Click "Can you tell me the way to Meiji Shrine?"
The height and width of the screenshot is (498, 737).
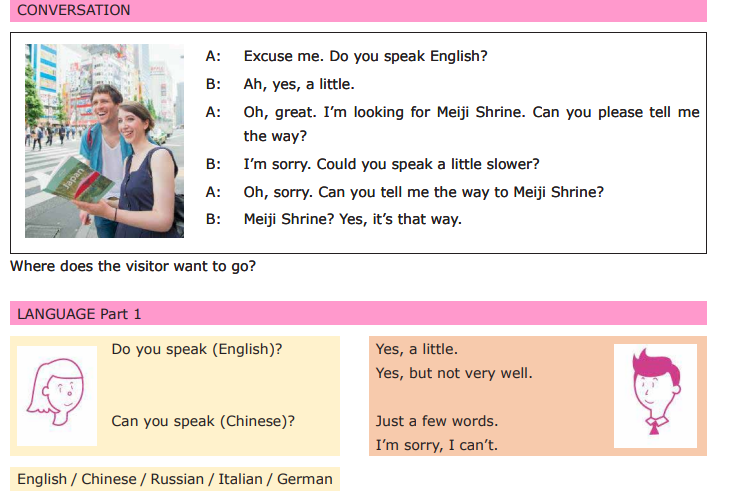(x=424, y=192)
